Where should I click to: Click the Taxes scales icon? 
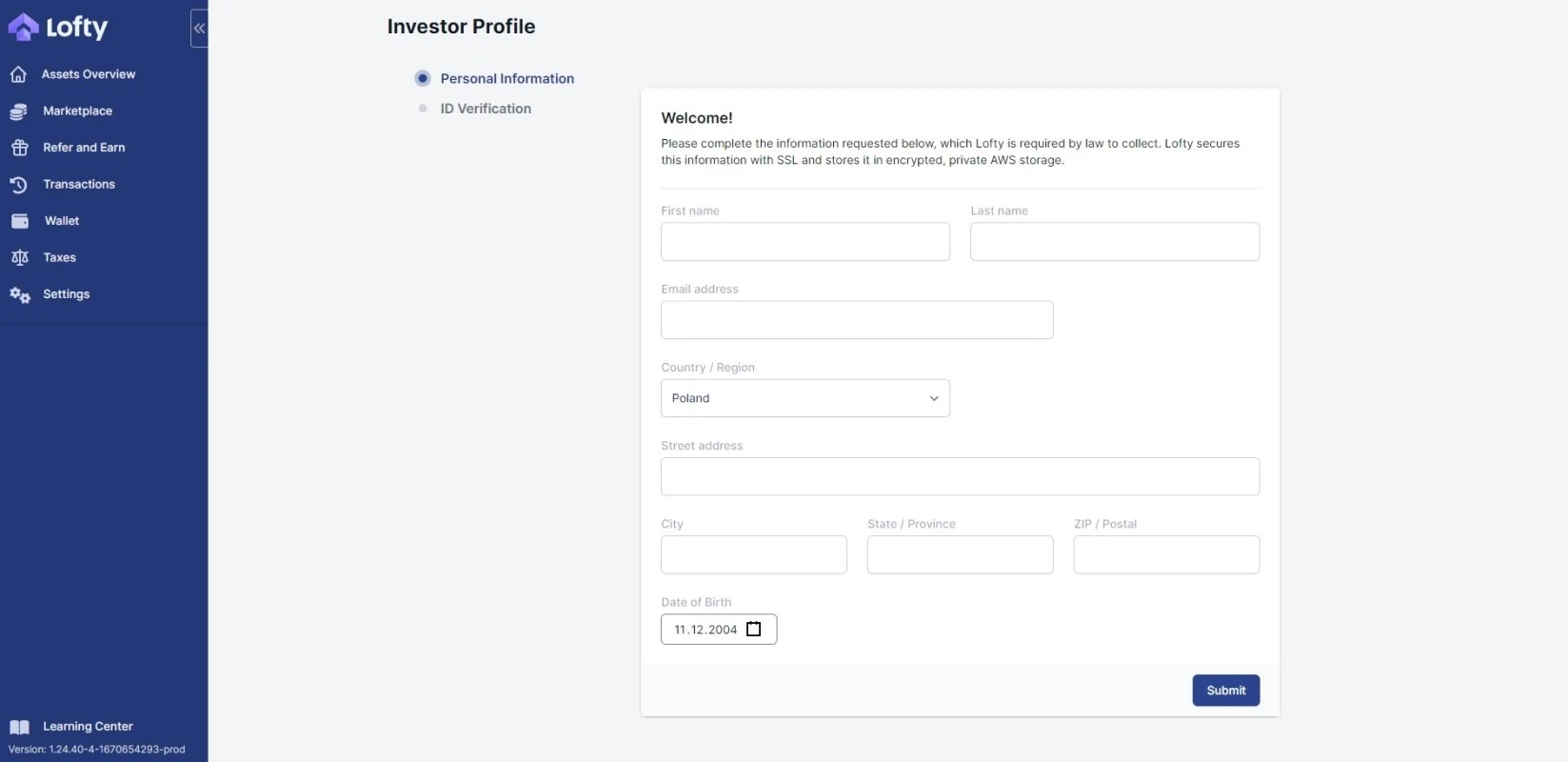point(19,258)
